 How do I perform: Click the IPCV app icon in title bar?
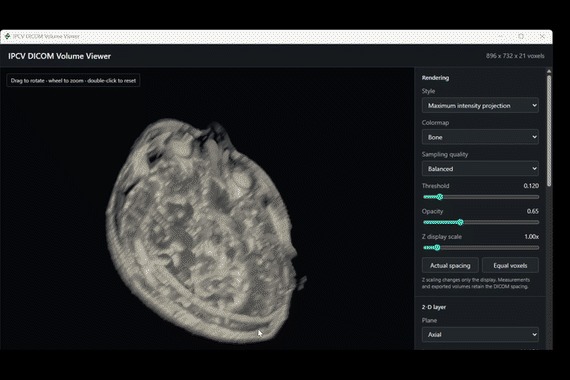[x=7, y=36]
